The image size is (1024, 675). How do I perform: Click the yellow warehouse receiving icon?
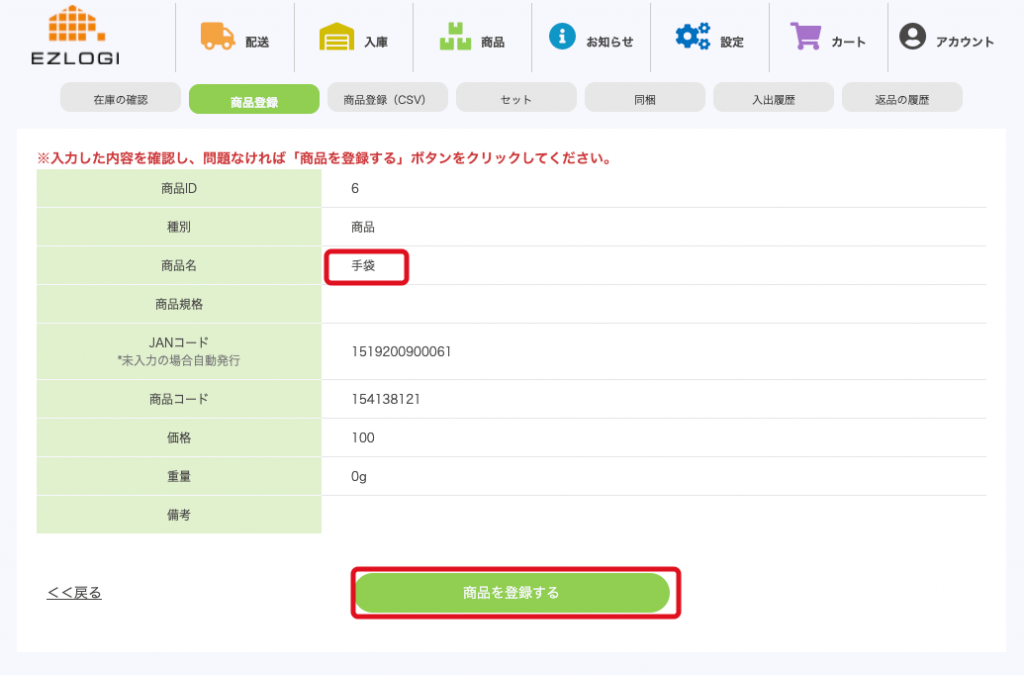point(337,38)
